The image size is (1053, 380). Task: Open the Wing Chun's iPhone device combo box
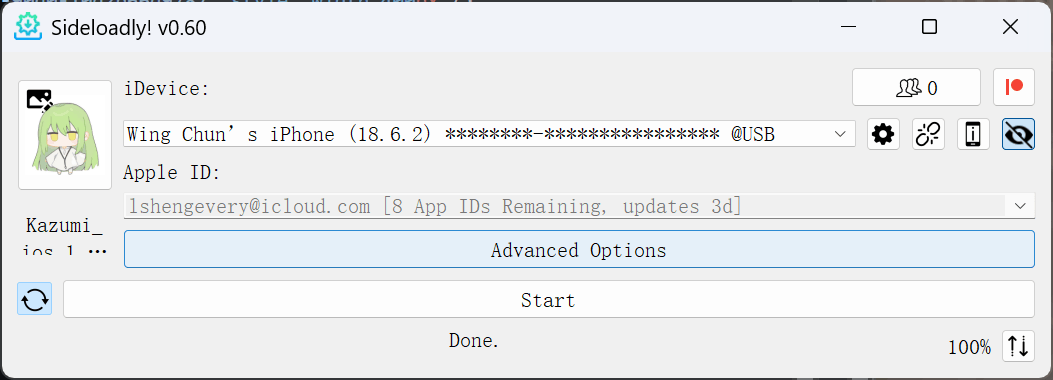(490, 134)
